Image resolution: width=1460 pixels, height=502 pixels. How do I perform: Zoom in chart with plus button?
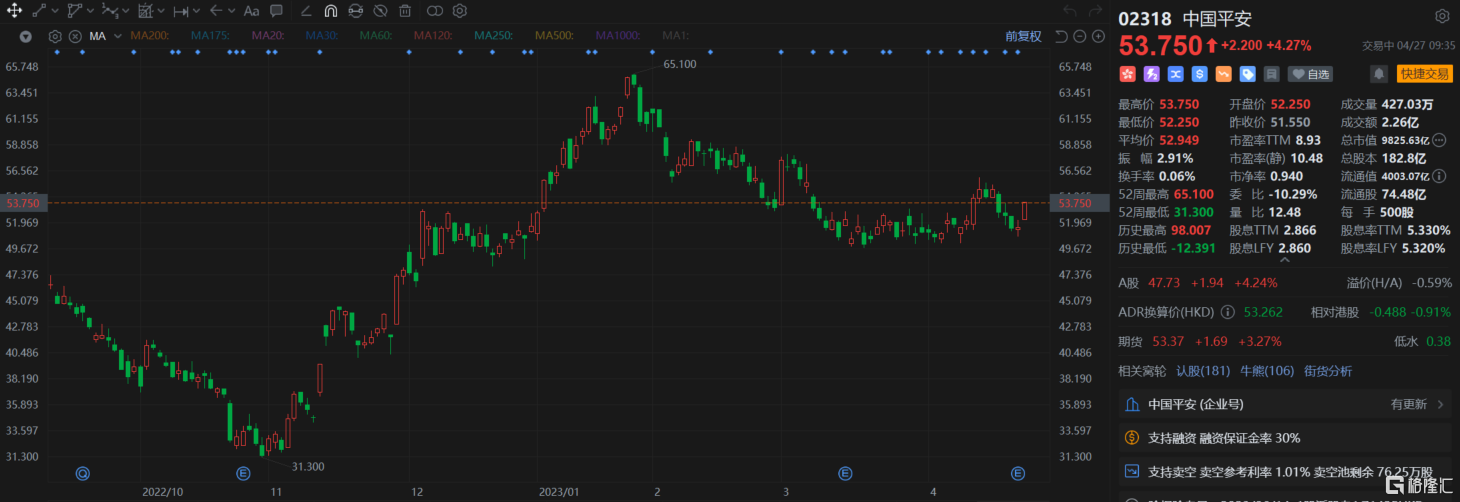coord(1099,36)
